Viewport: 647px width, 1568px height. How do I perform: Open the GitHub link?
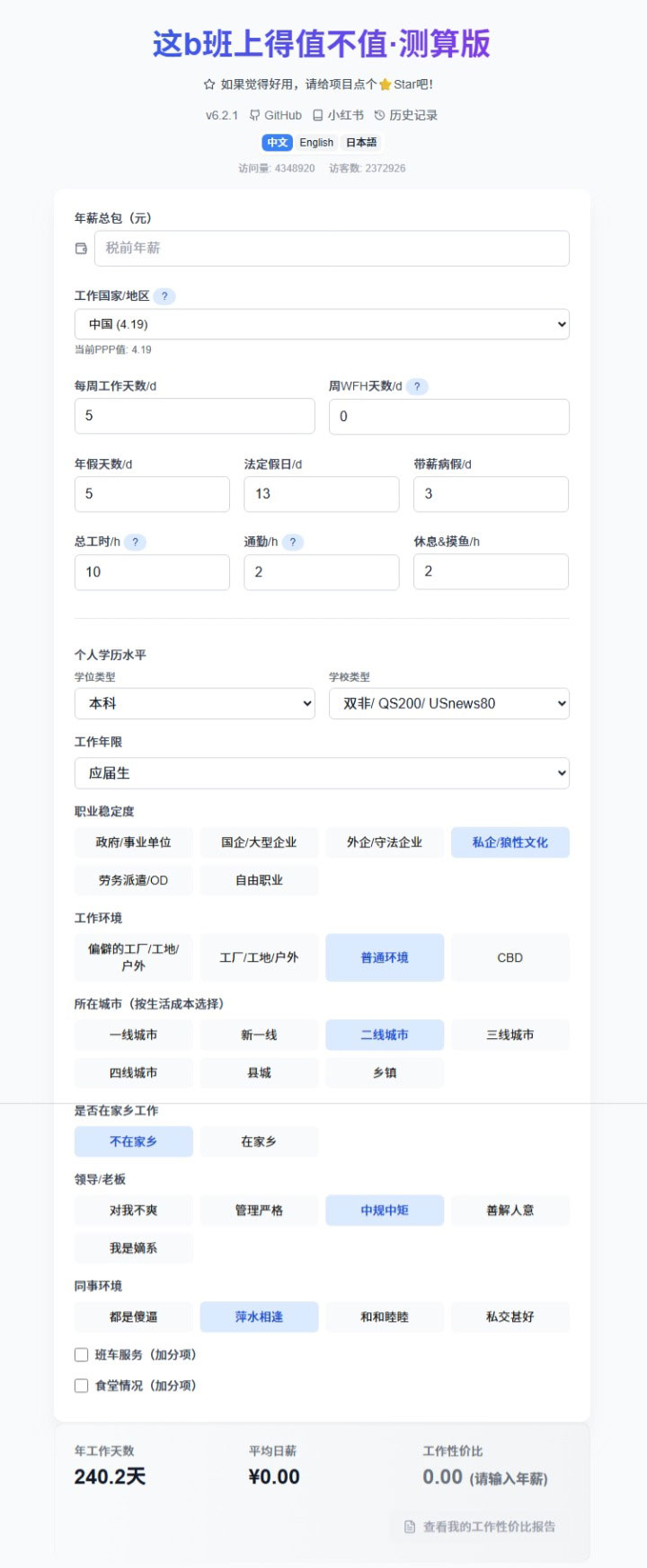275,115
